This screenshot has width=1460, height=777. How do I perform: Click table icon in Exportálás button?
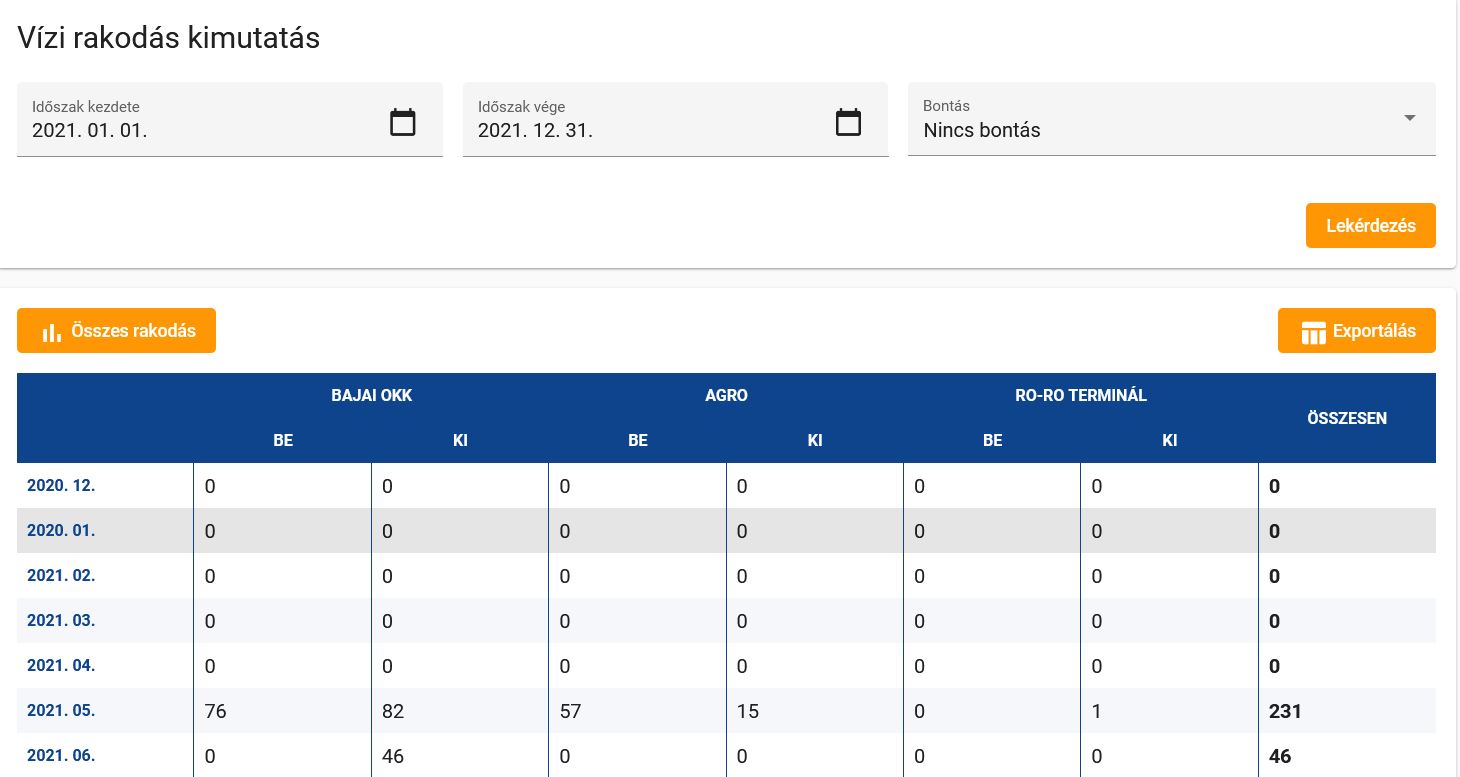[x=1312, y=332]
